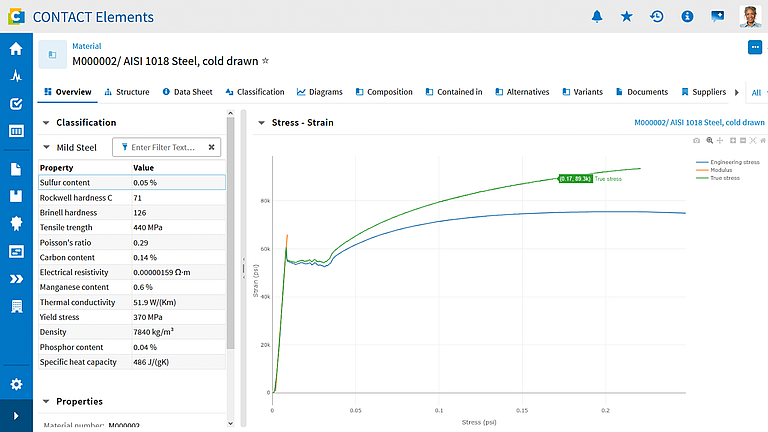Open the board columns sidebar icon
The width and height of the screenshot is (768, 432).
coord(16,131)
